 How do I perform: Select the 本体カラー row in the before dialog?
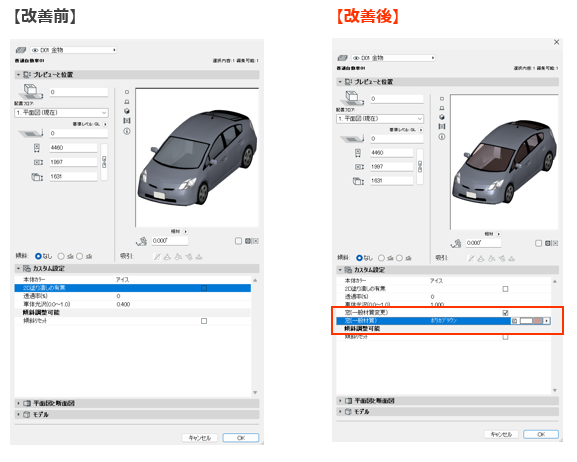(x=133, y=280)
